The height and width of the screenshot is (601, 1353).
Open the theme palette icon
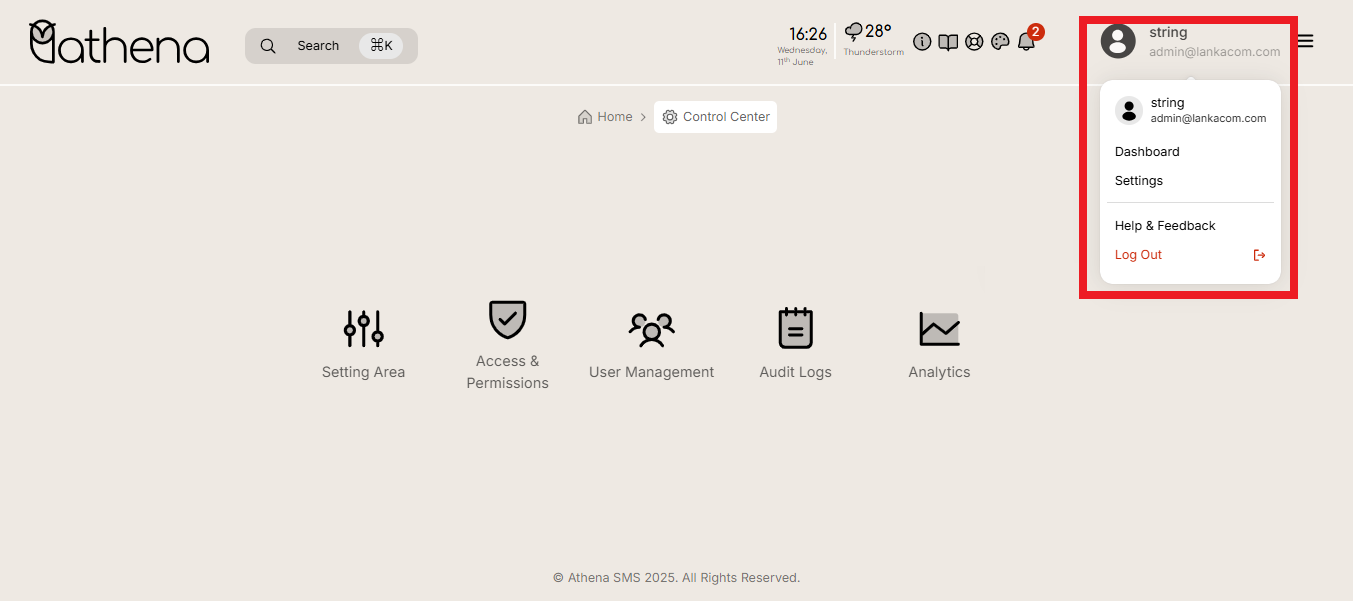click(x=1000, y=42)
